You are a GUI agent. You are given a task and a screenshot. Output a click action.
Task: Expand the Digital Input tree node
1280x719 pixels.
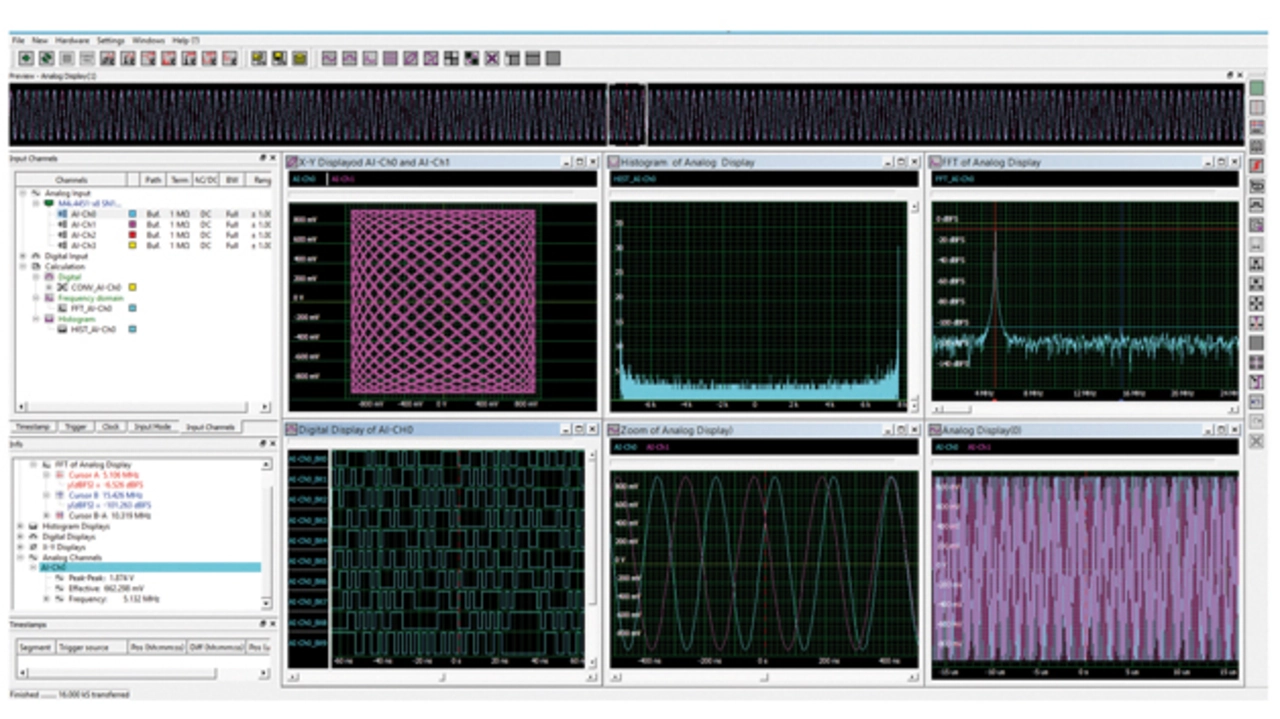click(22, 256)
